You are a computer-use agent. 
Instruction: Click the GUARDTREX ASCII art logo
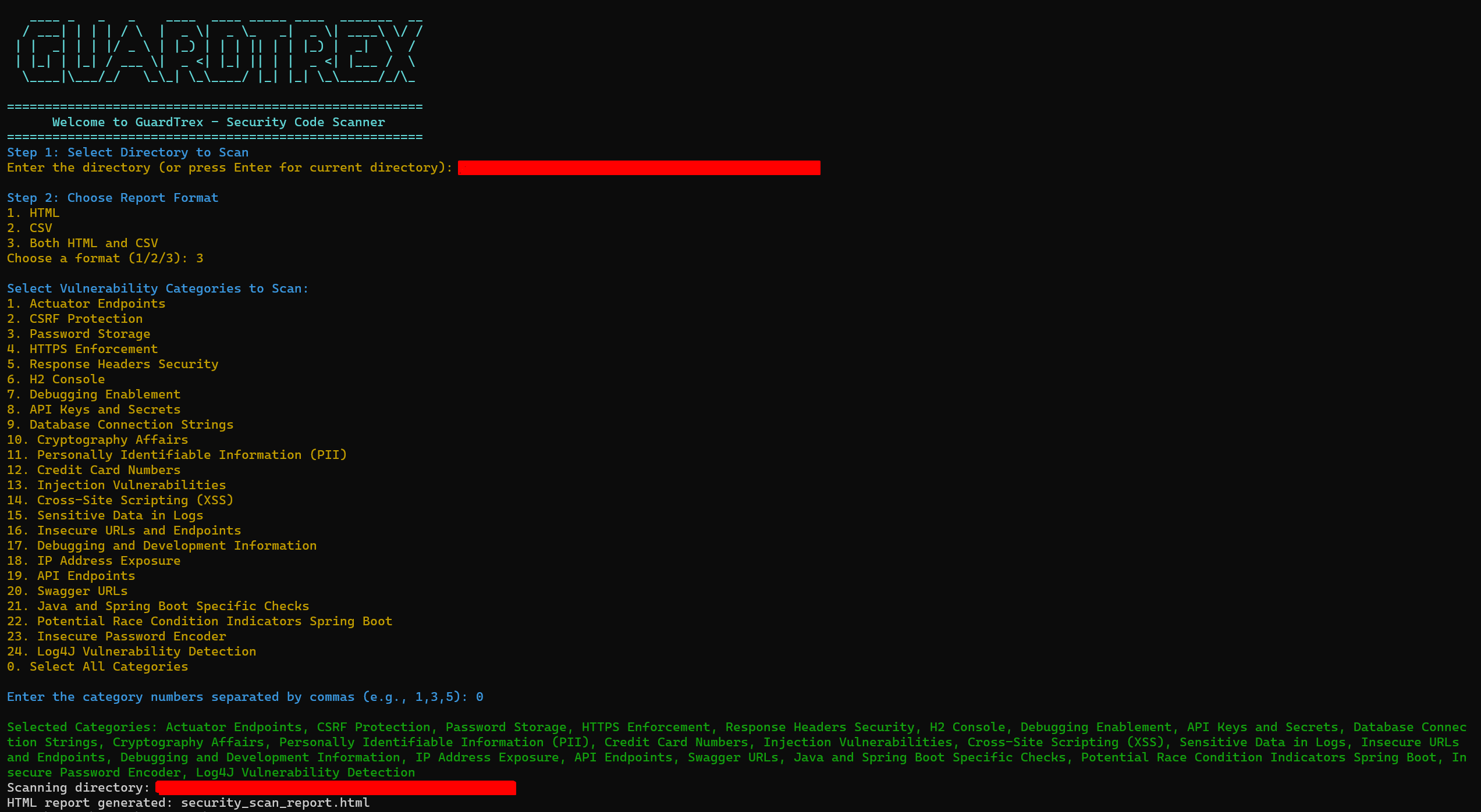pyautogui.click(x=218, y=51)
